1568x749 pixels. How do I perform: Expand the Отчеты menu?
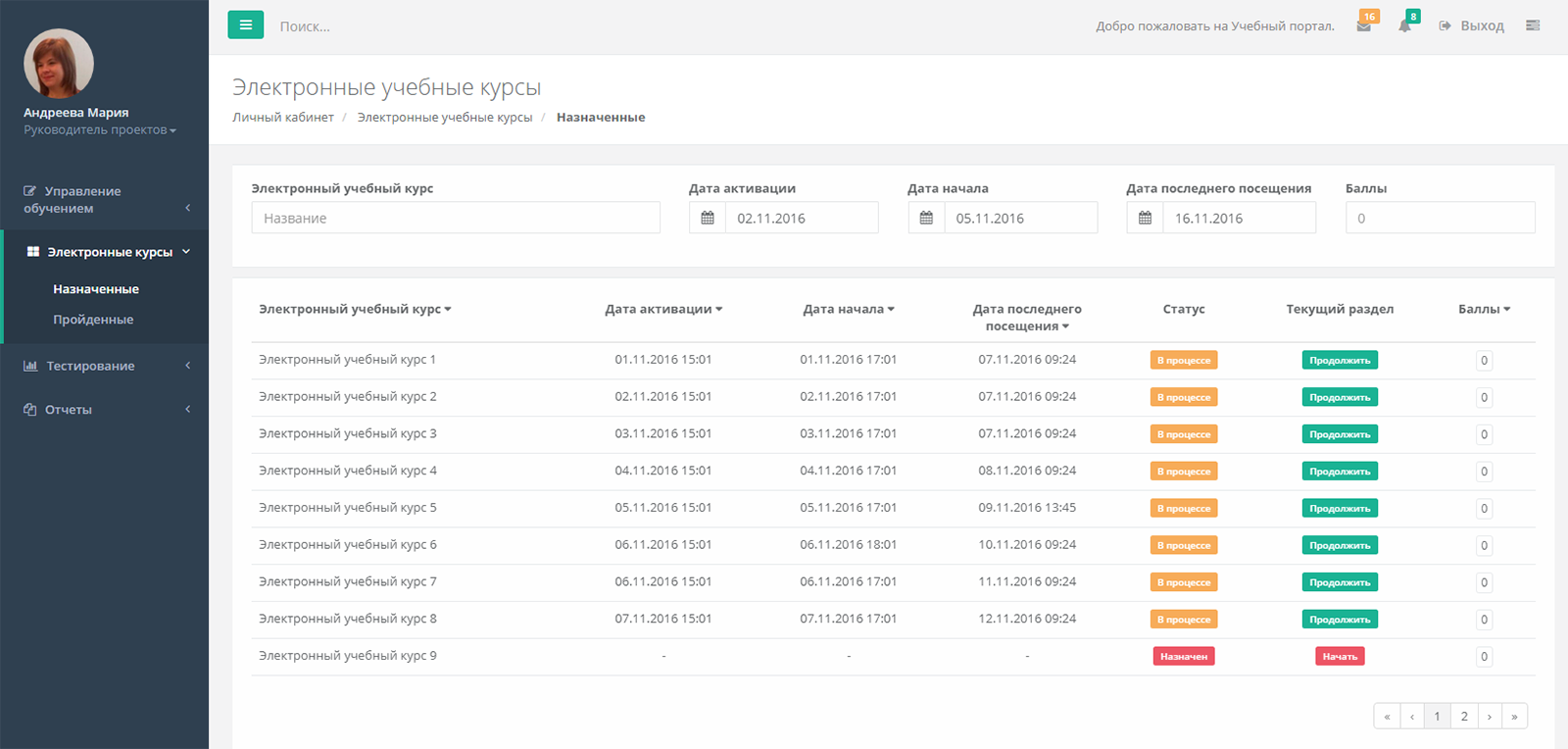[x=104, y=410]
